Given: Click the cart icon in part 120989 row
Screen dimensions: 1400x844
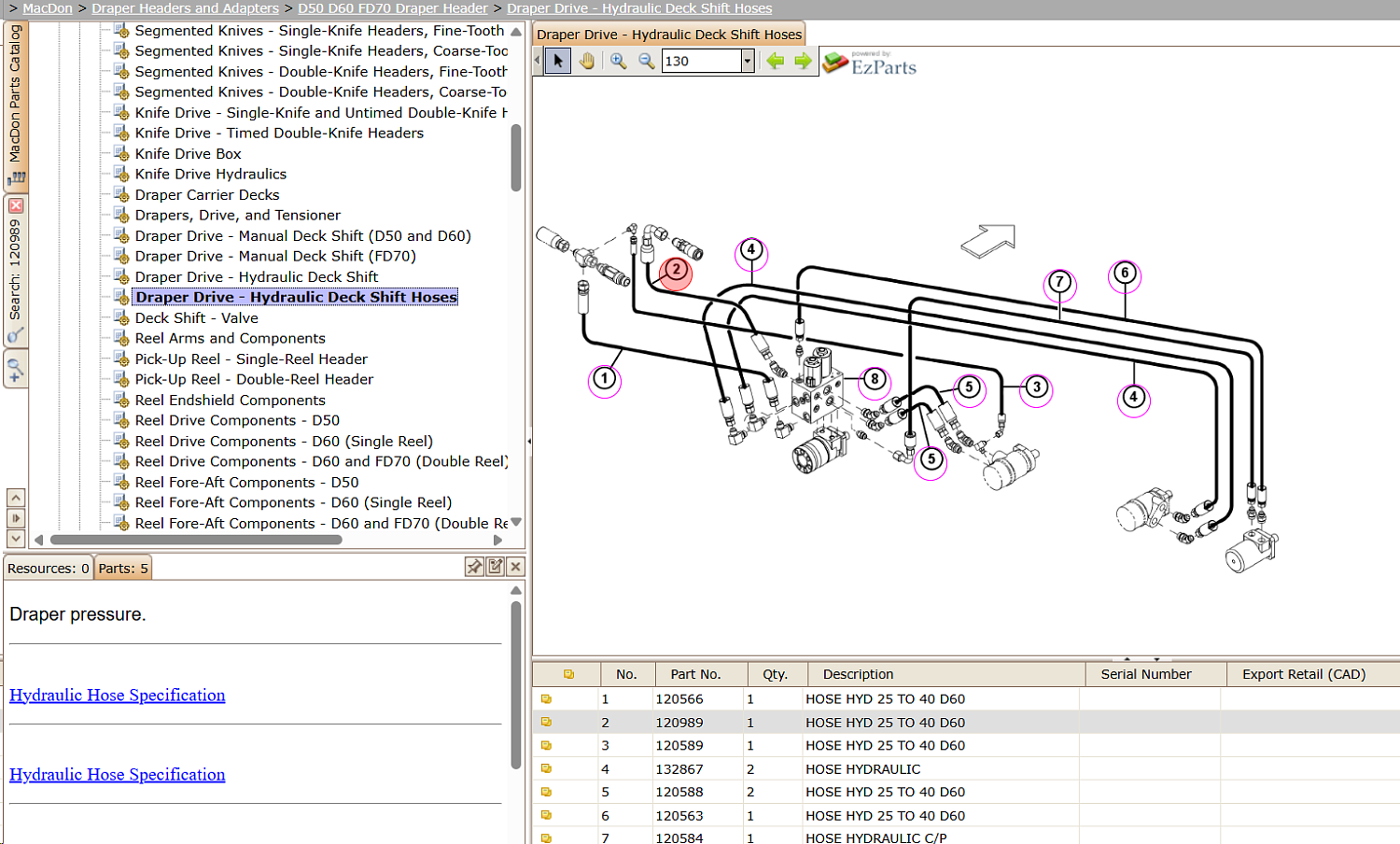Looking at the screenshot, I should [546, 723].
